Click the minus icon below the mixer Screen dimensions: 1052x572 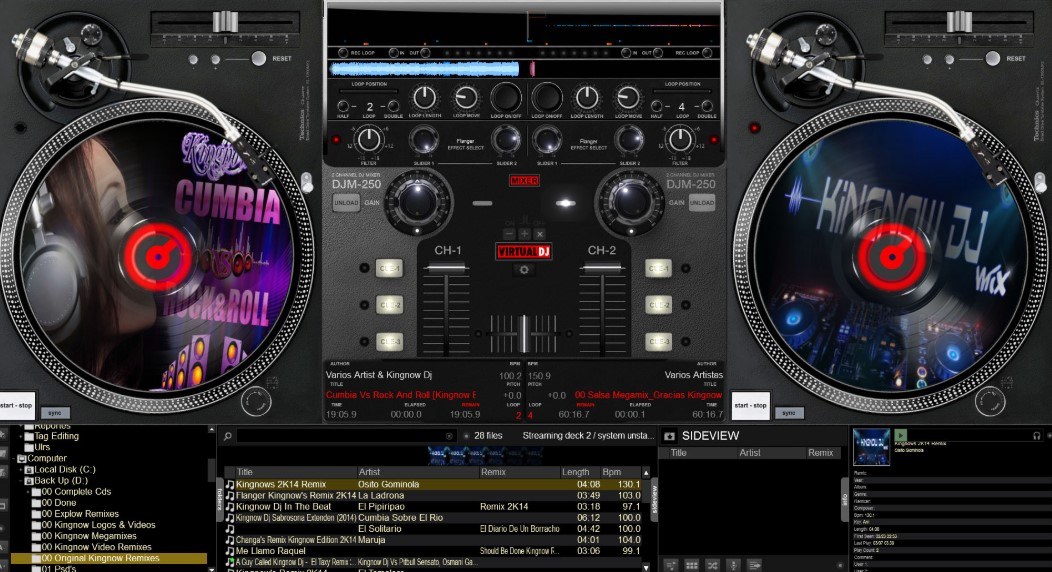pos(509,234)
